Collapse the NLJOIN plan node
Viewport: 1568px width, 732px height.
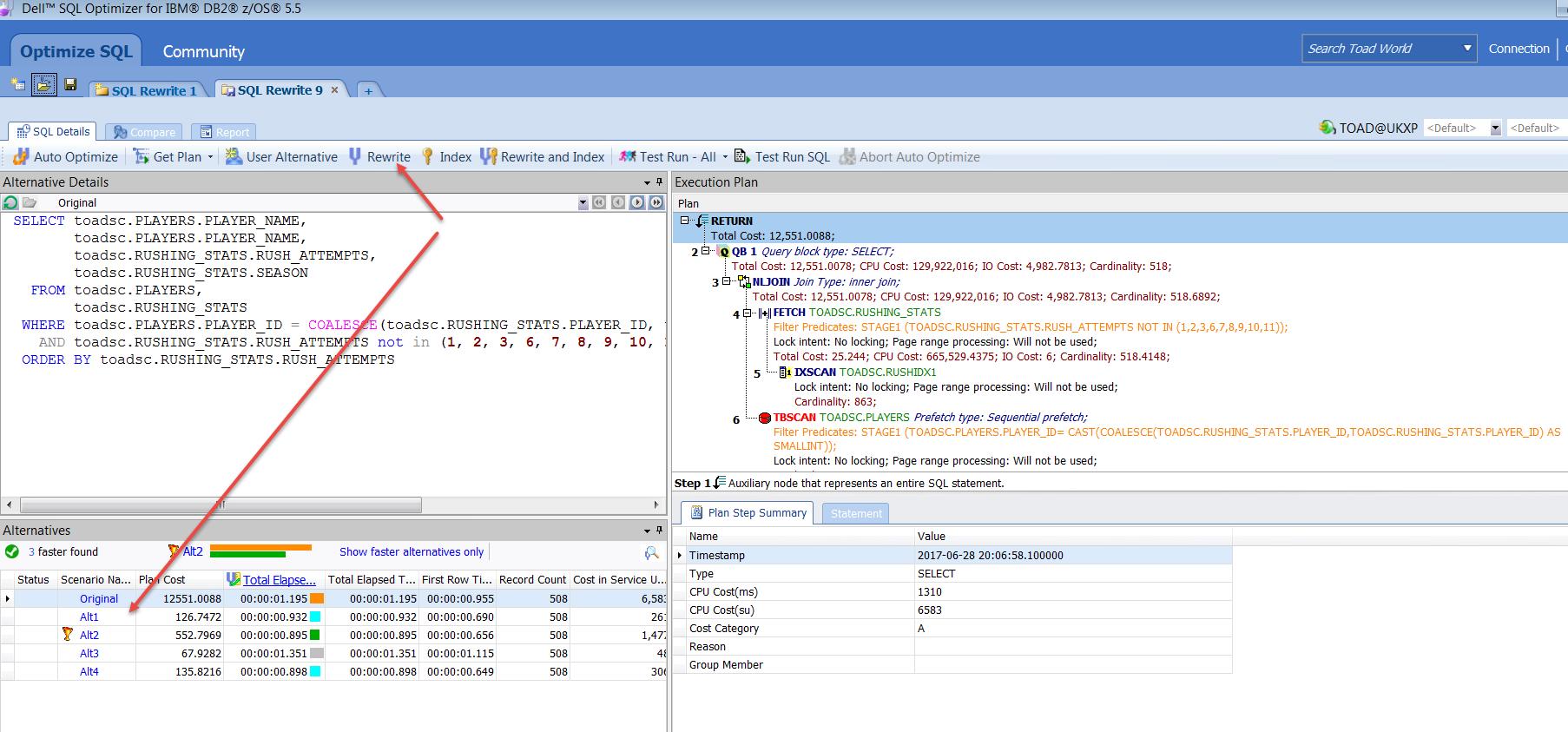pos(727,281)
